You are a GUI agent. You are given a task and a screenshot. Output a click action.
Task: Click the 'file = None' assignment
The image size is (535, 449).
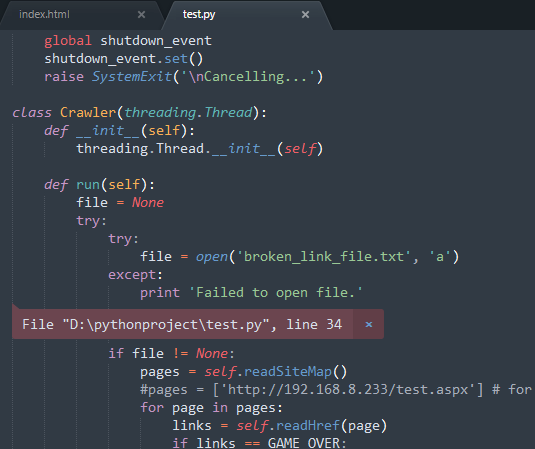(x=120, y=203)
